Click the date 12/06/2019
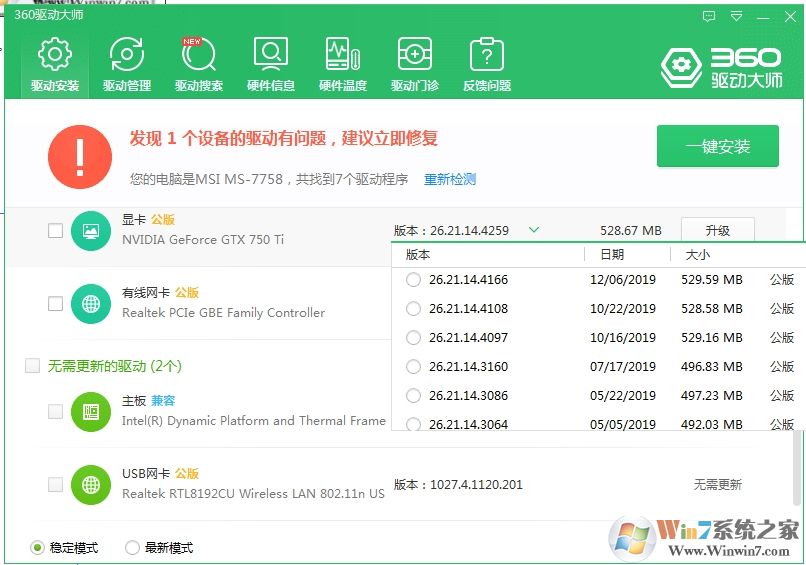 click(x=622, y=280)
